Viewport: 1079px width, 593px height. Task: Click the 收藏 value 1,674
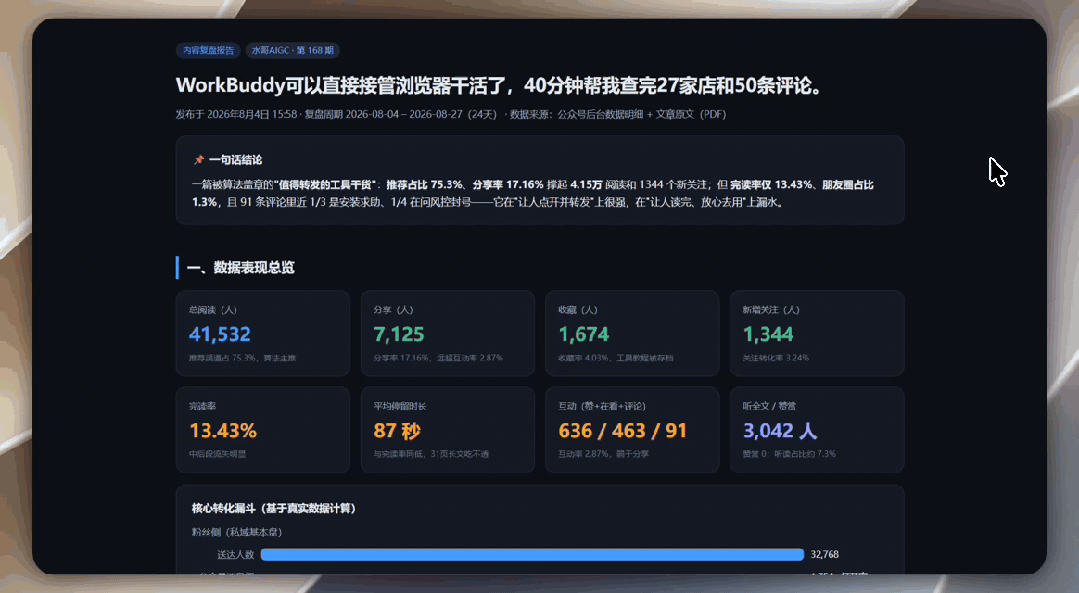coord(584,334)
